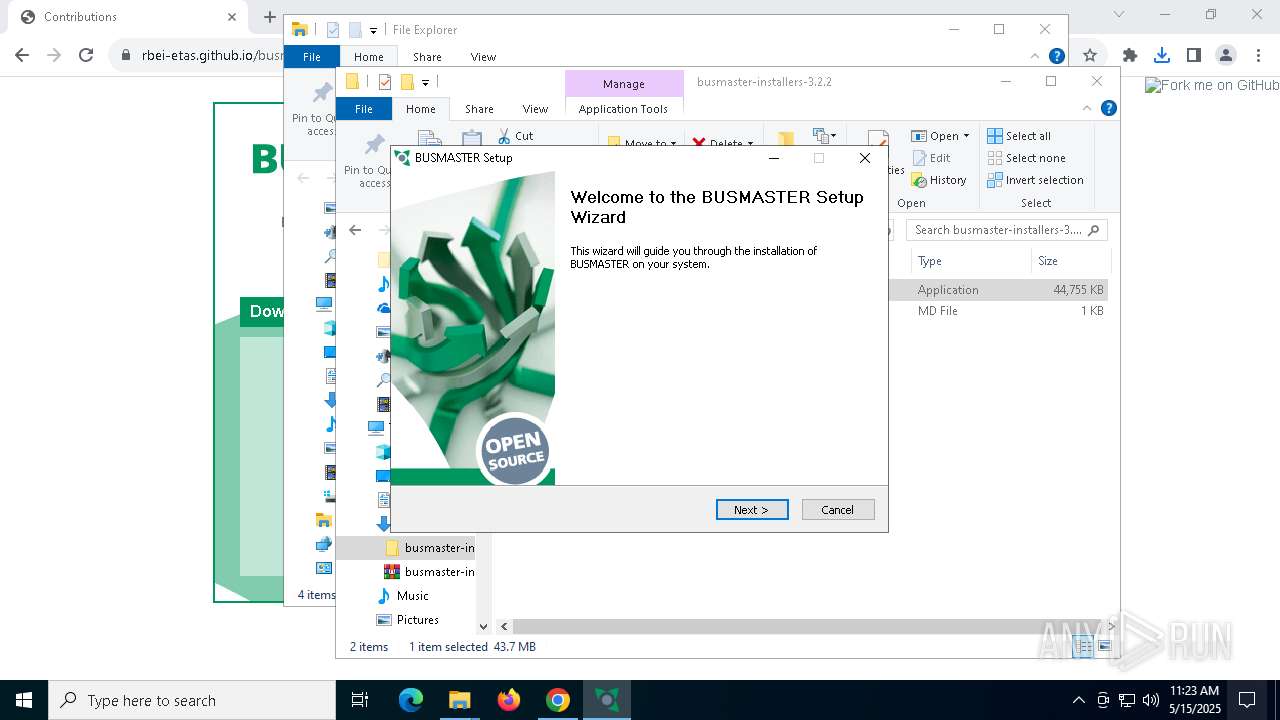Open View tab in the File Explorer window behind
1280x720 pixels.
(483, 57)
